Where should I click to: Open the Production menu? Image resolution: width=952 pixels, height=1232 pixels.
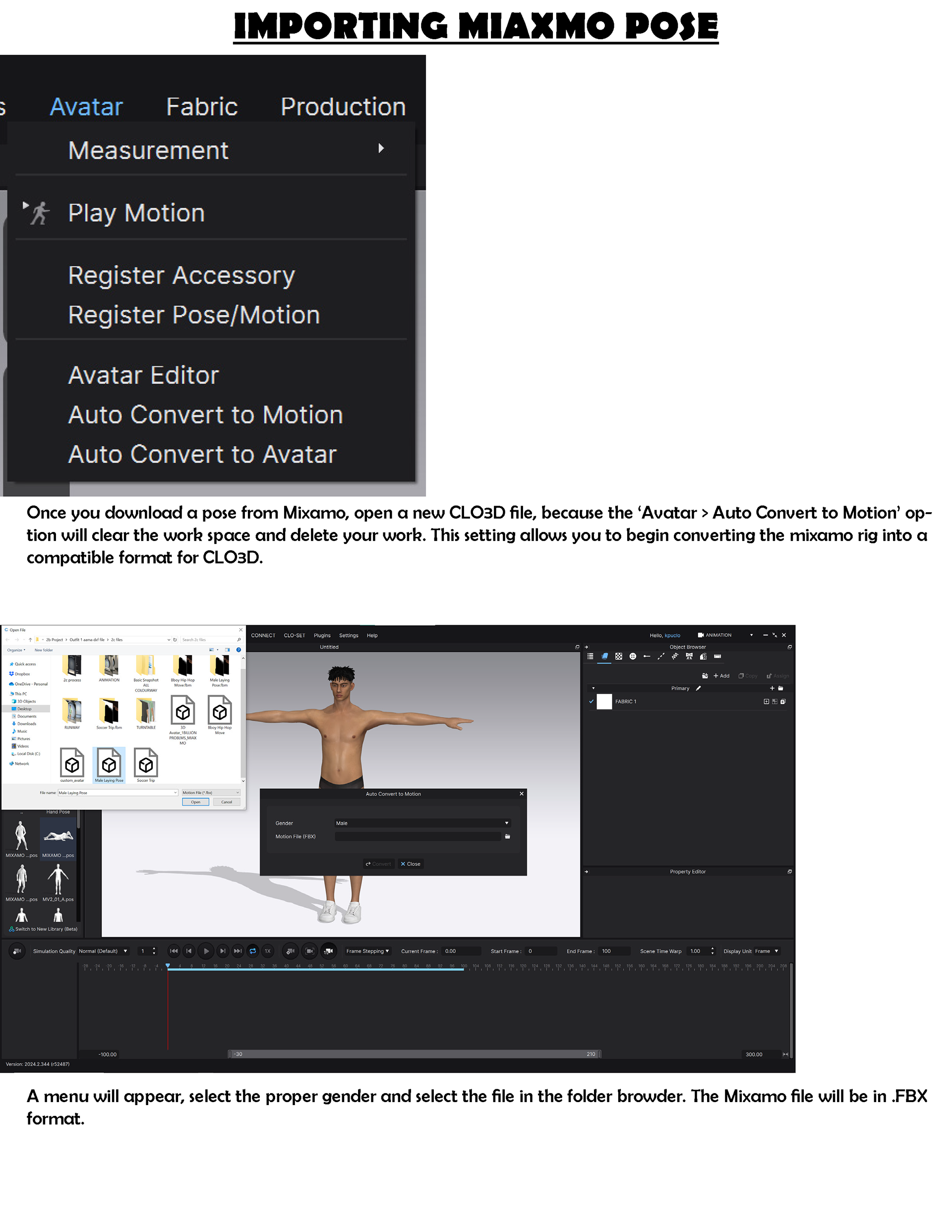[343, 107]
